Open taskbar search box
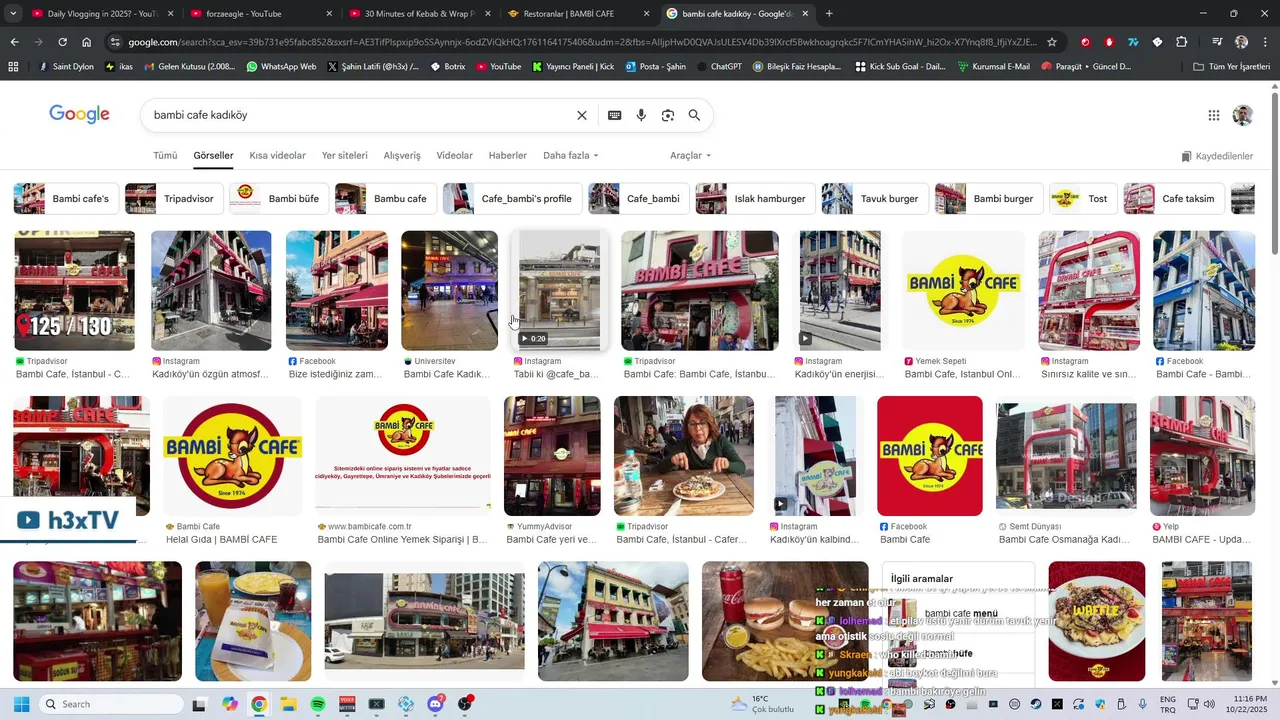Viewport: 1280px width, 720px height. [x=110, y=704]
